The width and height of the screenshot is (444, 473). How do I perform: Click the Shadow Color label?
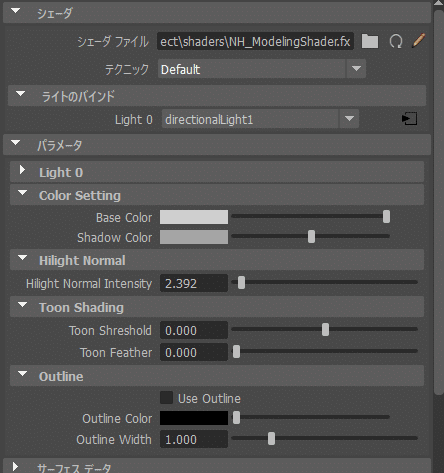click(115, 238)
